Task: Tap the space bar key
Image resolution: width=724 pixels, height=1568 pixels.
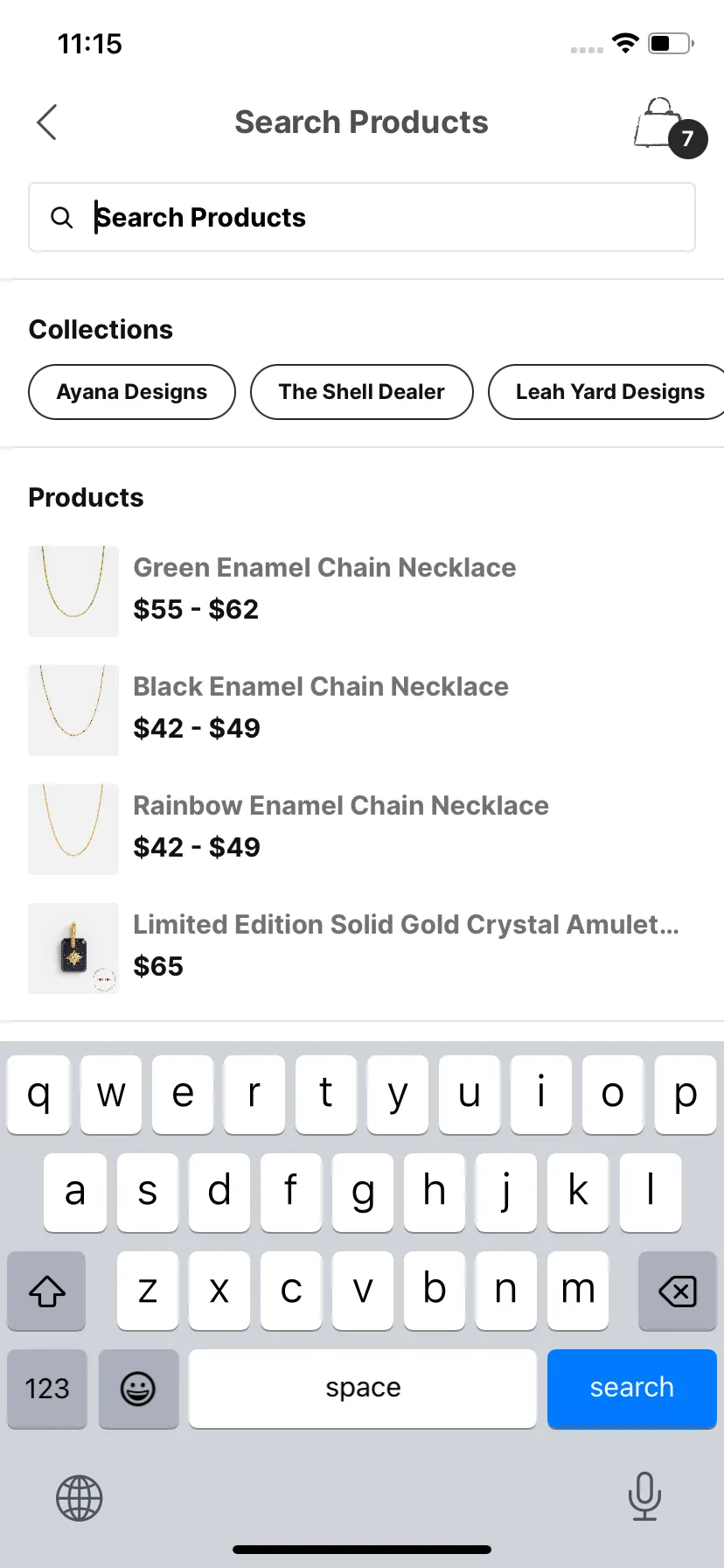Action: [x=363, y=1389]
